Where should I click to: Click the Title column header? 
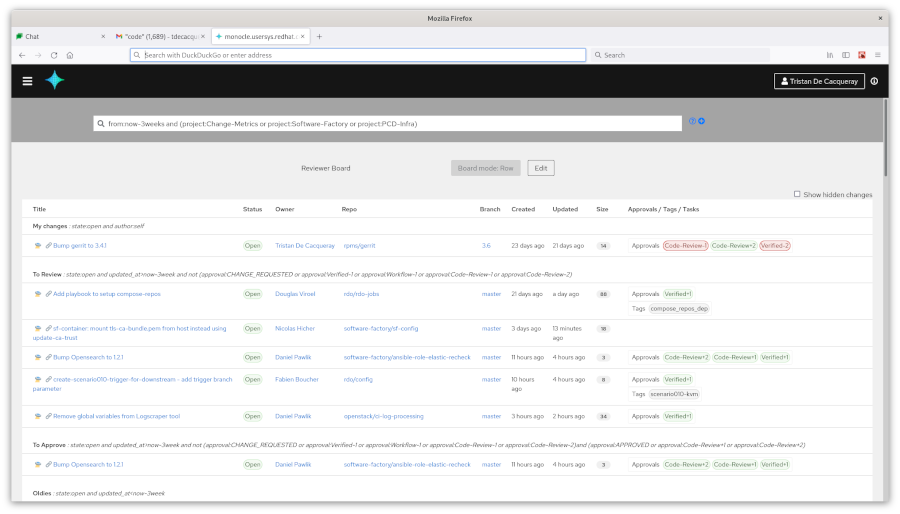point(39,209)
